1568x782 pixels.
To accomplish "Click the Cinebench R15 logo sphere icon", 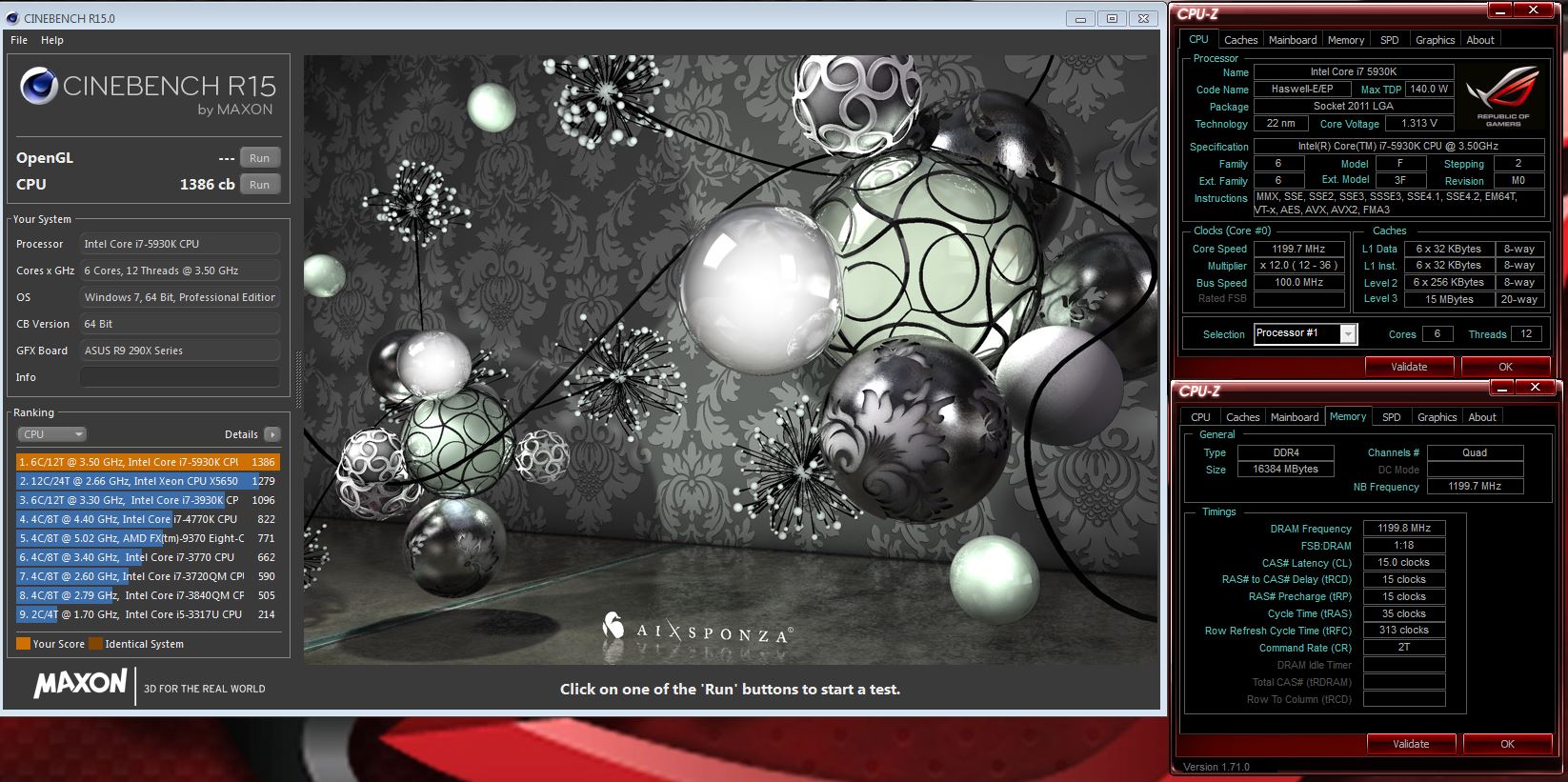I will coord(38,86).
